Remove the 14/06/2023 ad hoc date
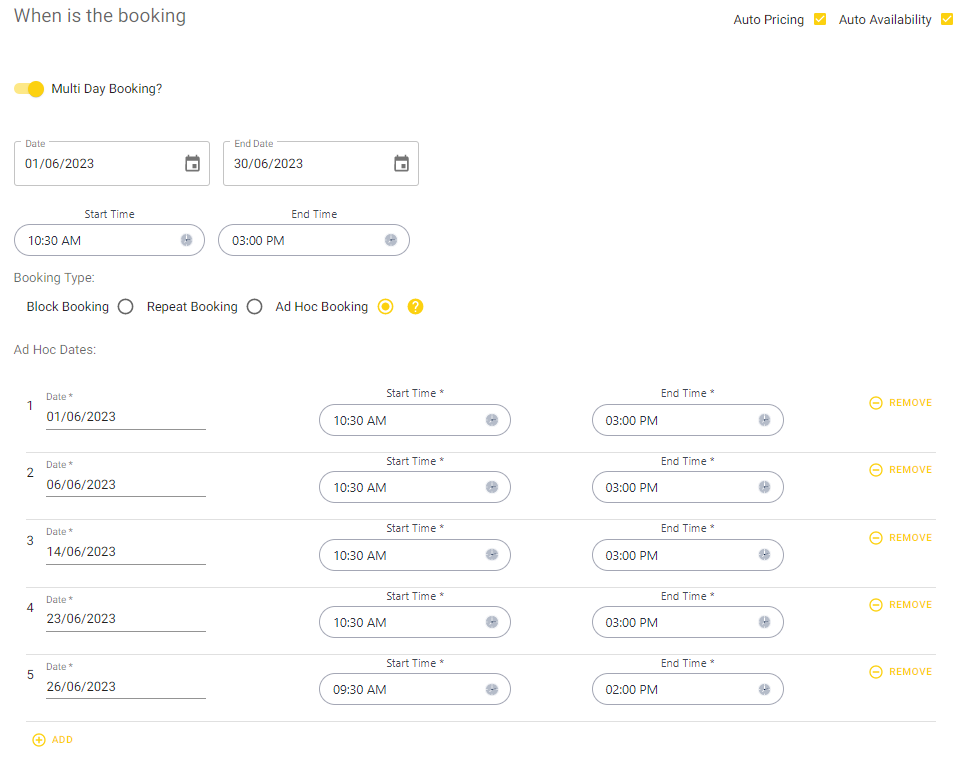961x772 pixels. 900,537
